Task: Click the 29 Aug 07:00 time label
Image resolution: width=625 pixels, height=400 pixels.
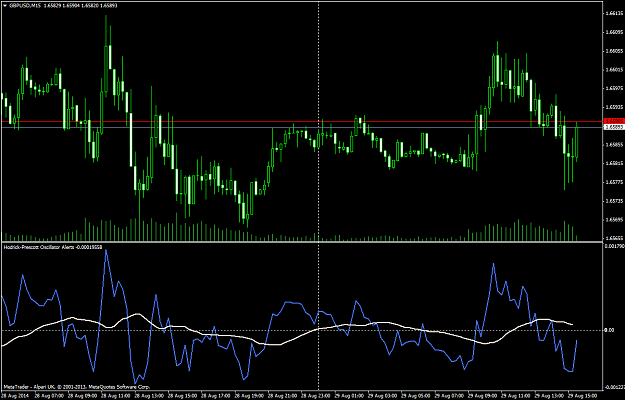Action: [447, 397]
